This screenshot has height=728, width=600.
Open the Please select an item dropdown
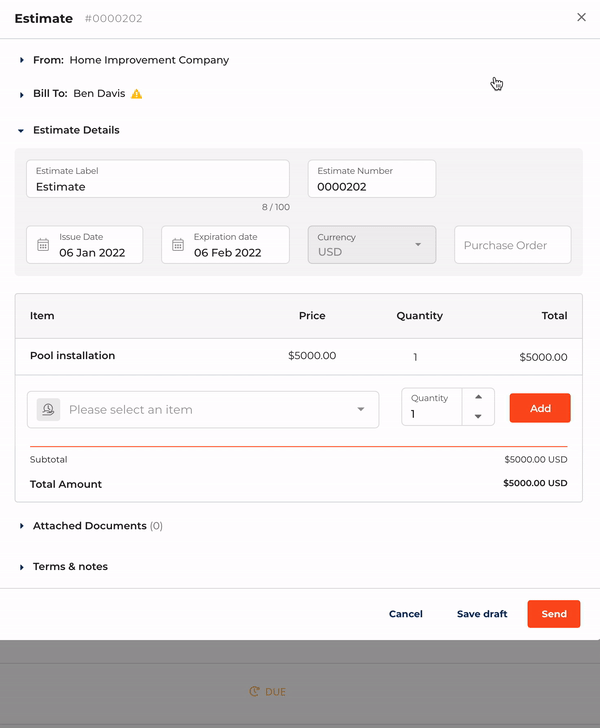point(203,410)
